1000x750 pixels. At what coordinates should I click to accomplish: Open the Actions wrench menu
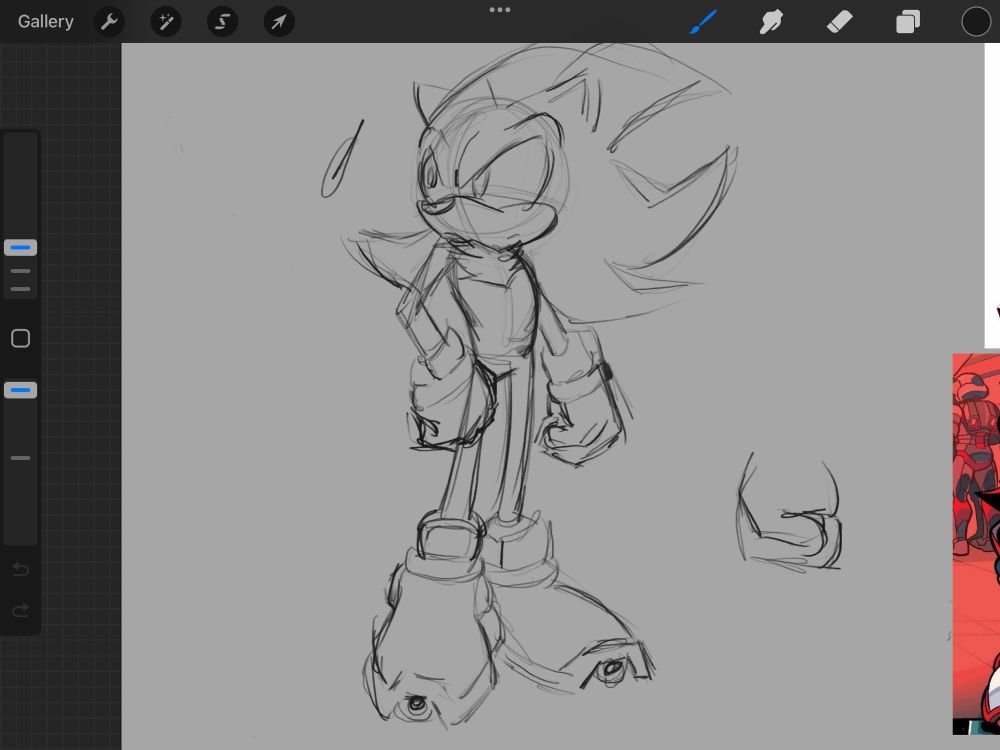tap(109, 22)
